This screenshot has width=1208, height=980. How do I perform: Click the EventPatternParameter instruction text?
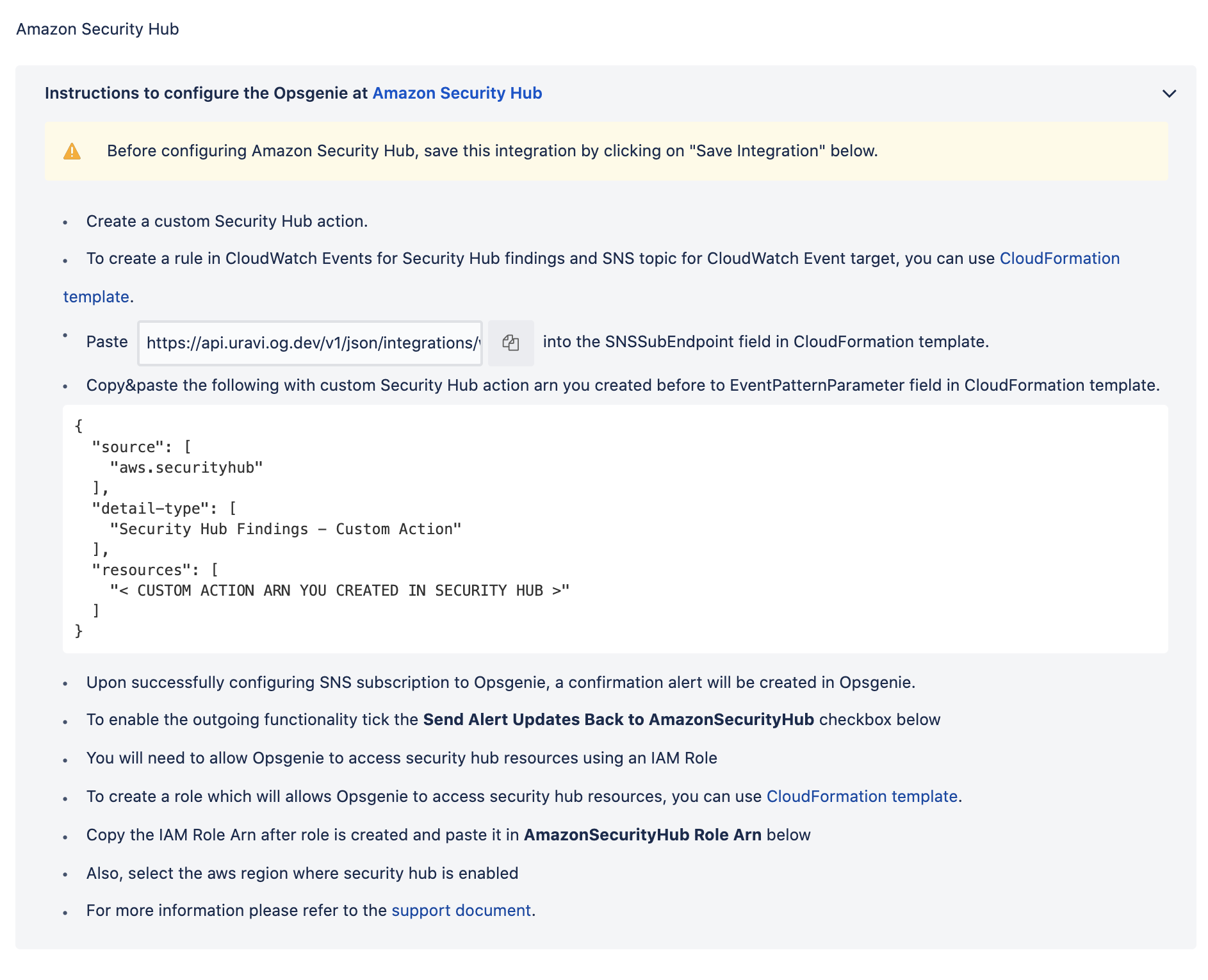623,385
